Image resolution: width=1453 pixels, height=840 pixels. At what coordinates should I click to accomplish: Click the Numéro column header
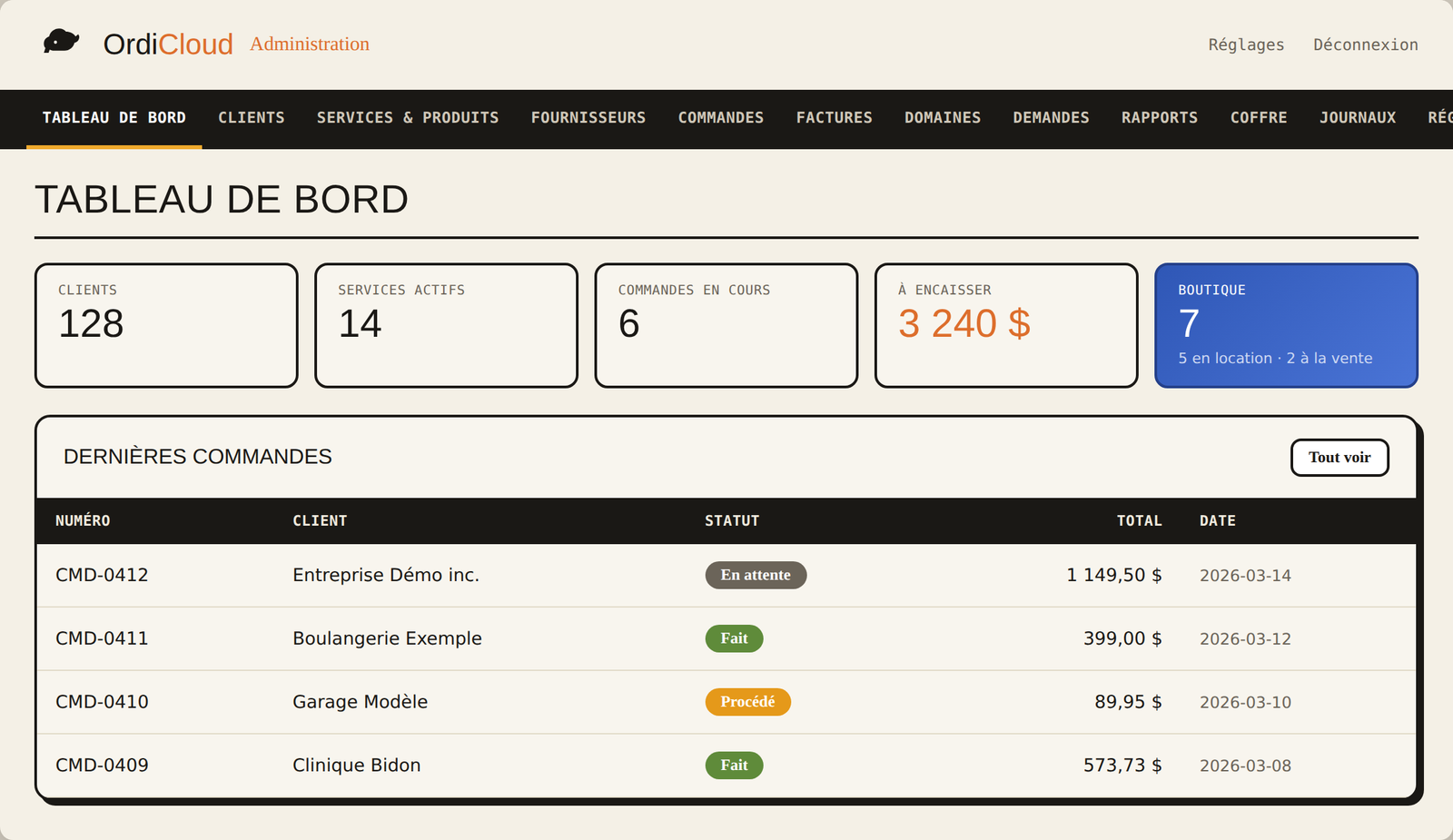pyautogui.click(x=83, y=521)
